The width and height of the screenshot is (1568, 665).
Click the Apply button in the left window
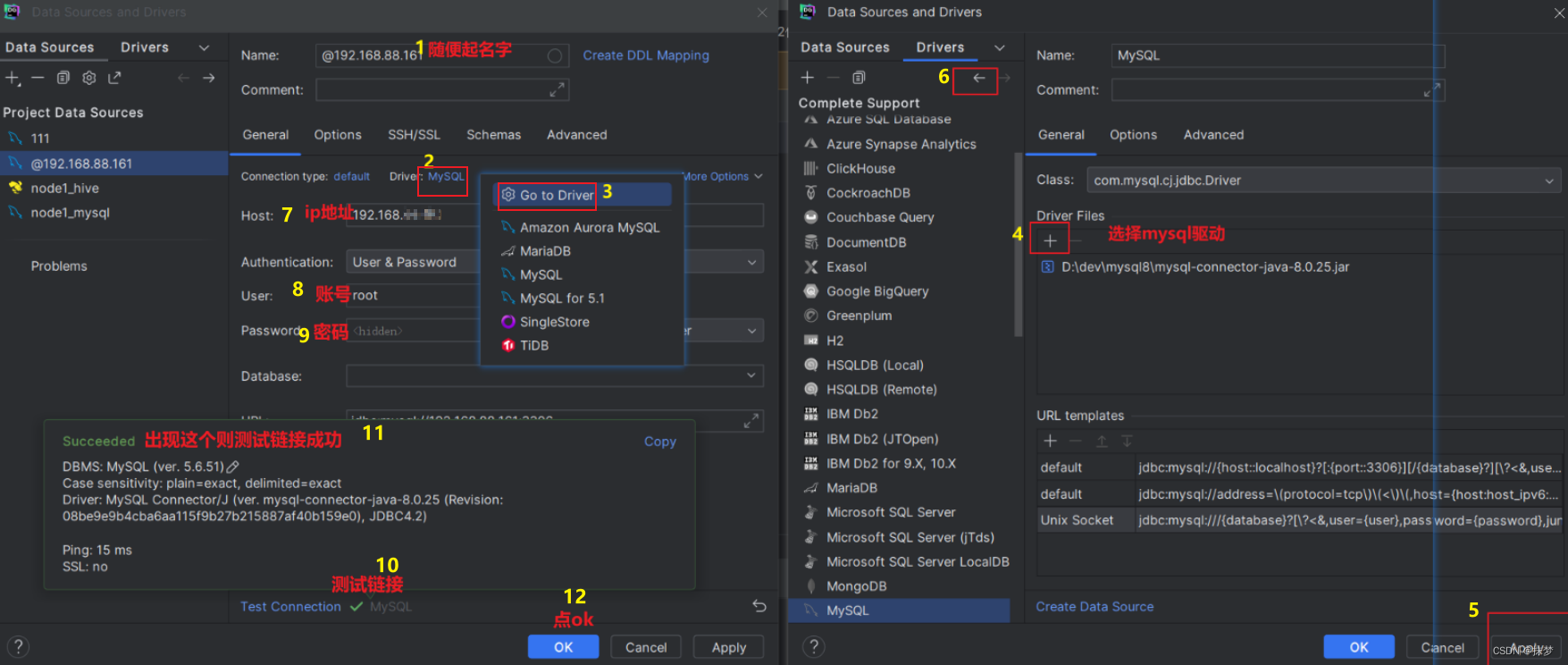[x=729, y=647]
